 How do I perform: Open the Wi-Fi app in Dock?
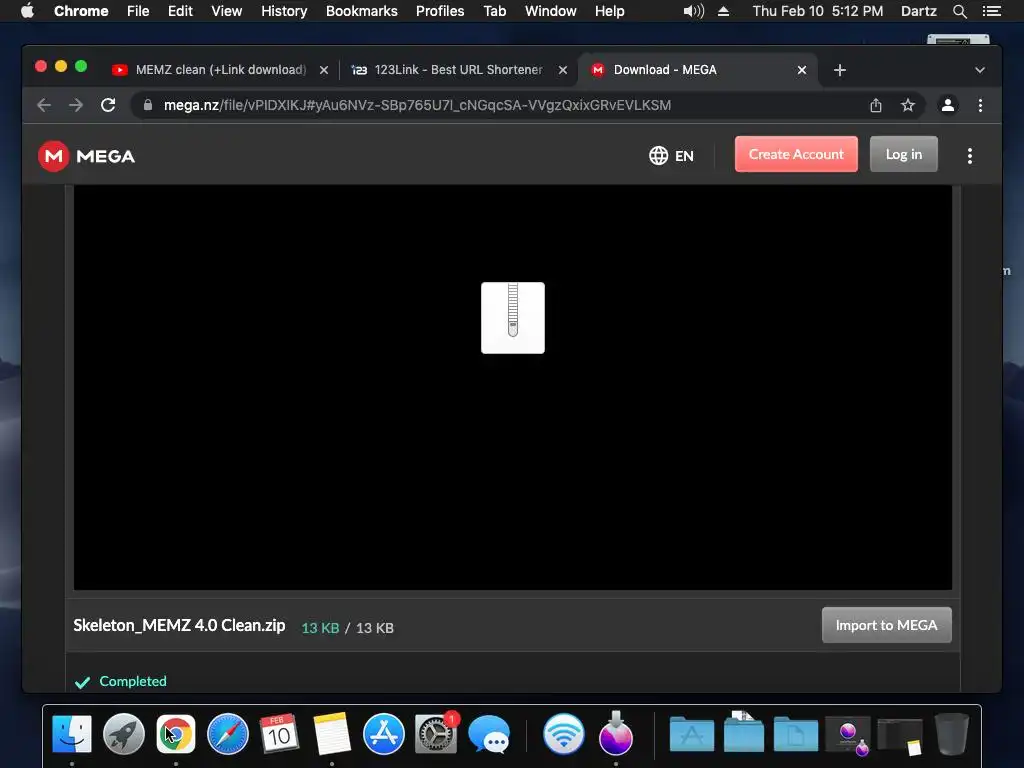(564, 734)
